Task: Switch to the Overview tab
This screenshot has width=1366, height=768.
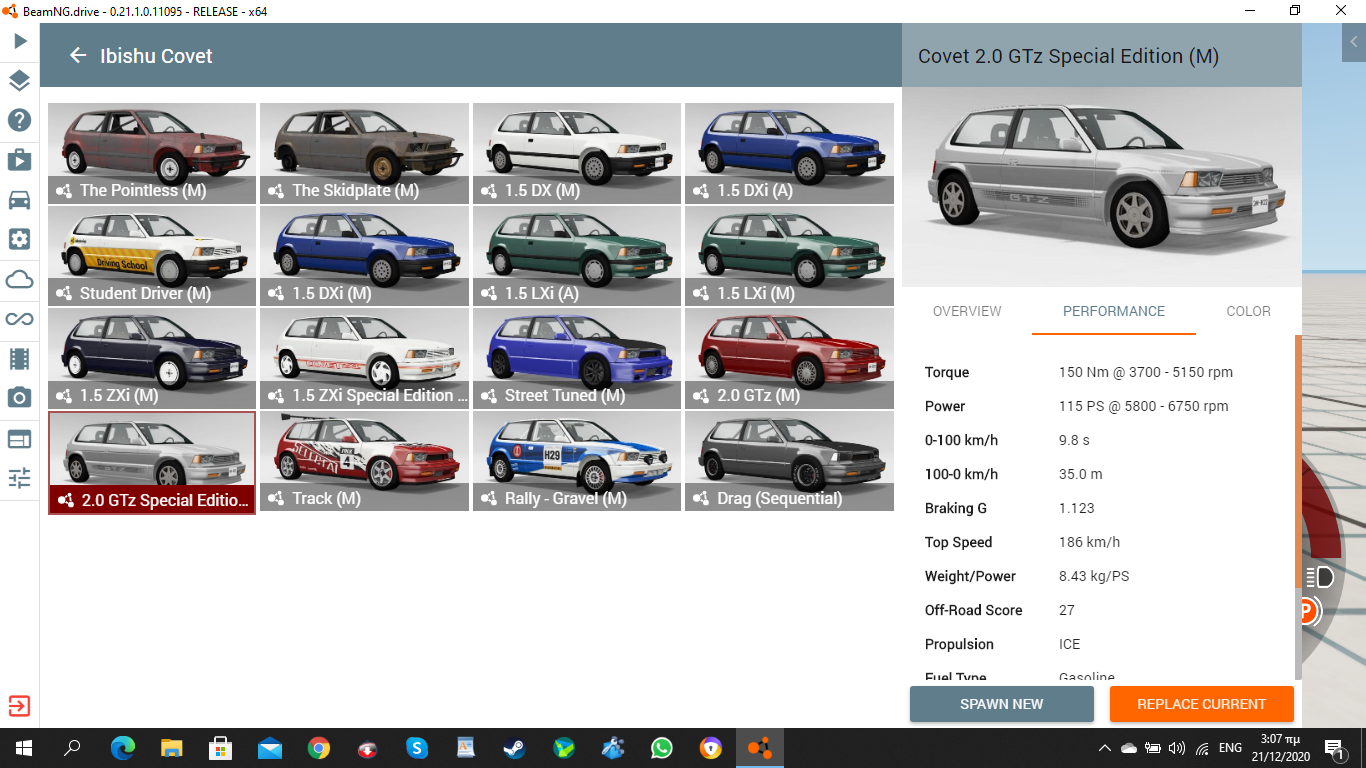Action: point(967,311)
